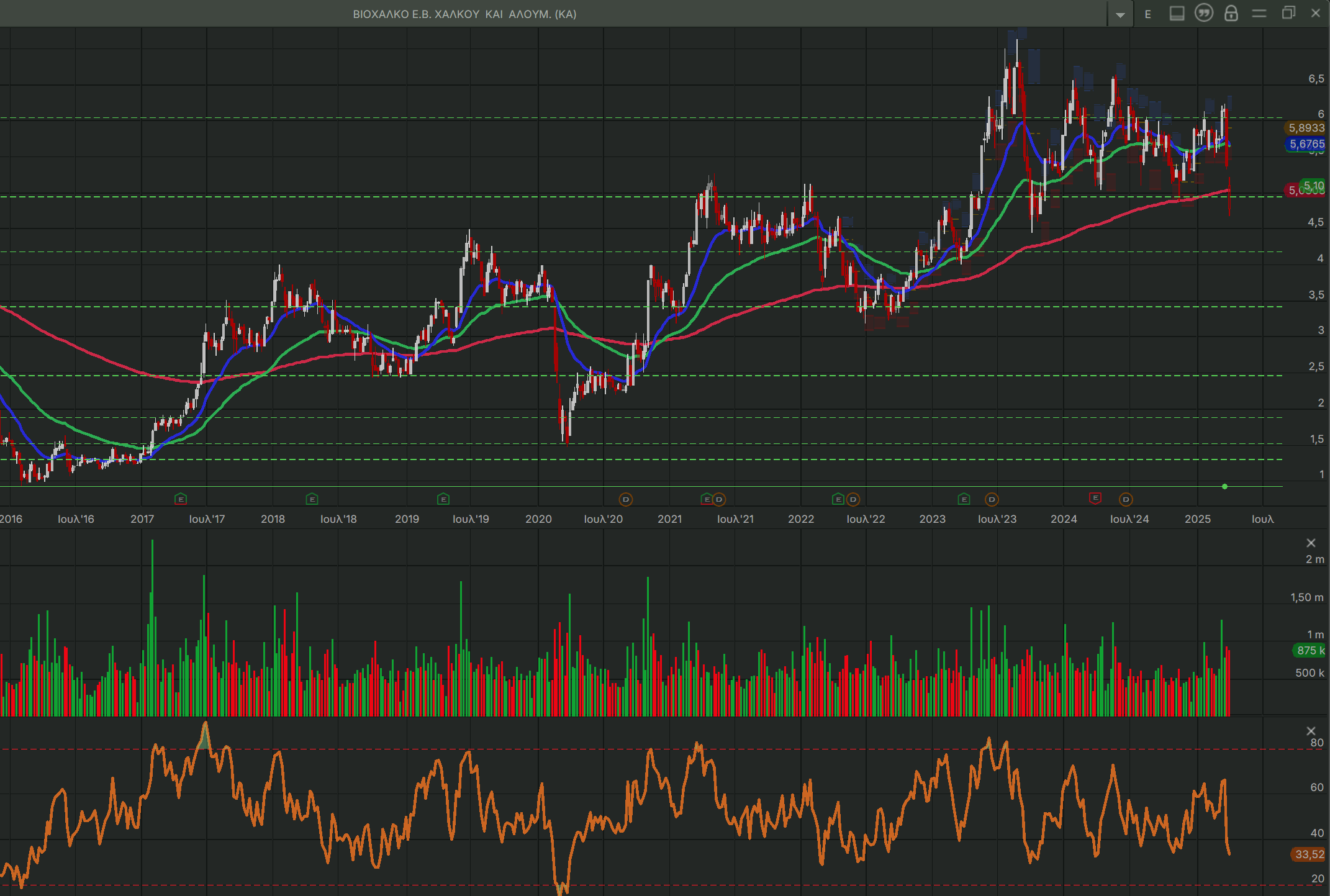Viewport: 1330px width, 896px height.
Task: Click the red 2024 earnings 'E' marker
Action: coord(1095,498)
